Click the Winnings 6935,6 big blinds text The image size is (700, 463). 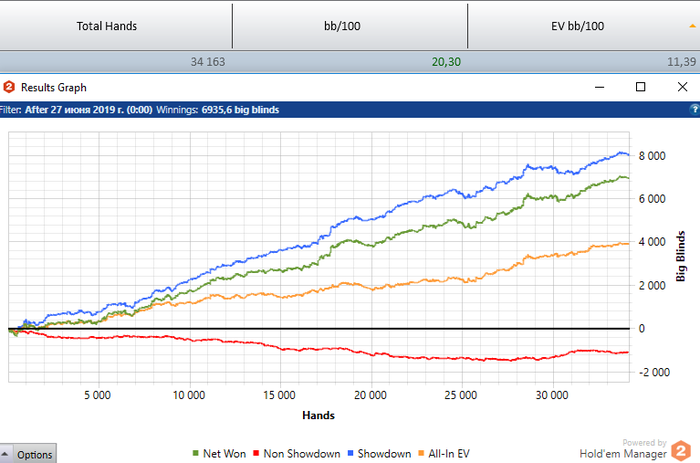click(x=217, y=110)
